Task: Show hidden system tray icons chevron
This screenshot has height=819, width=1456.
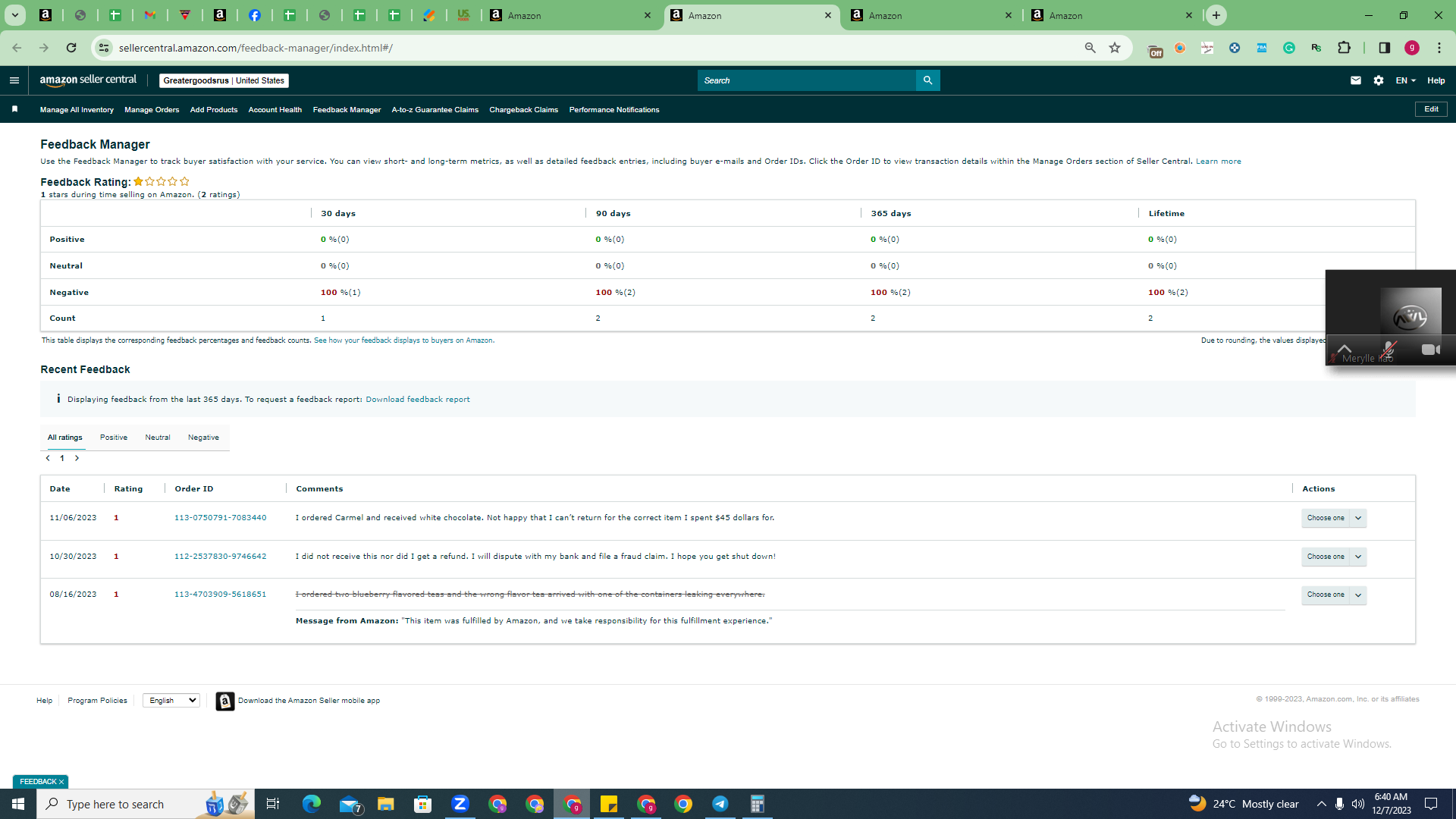Action: [1321, 804]
